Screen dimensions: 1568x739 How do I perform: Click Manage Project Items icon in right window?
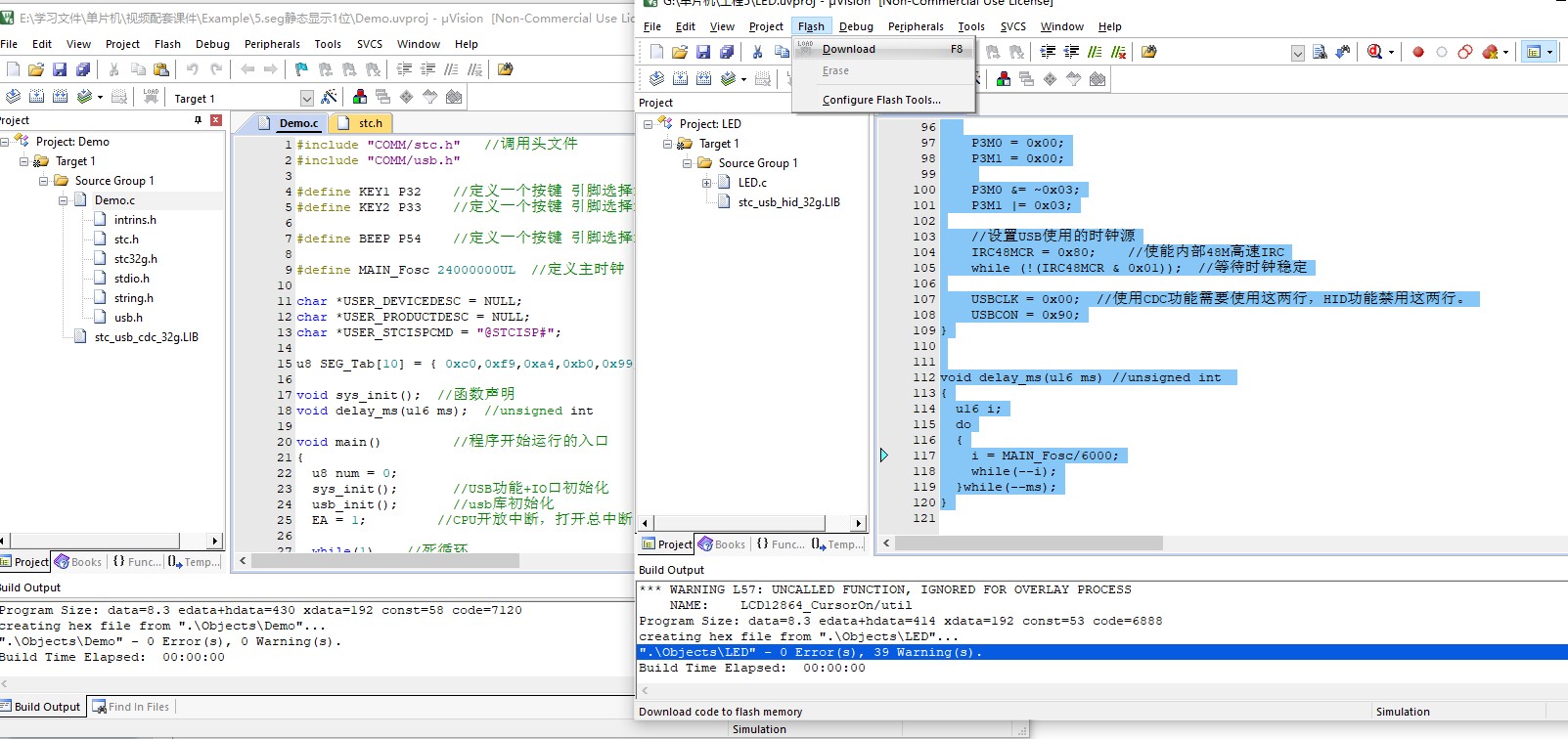[1004, 79]
